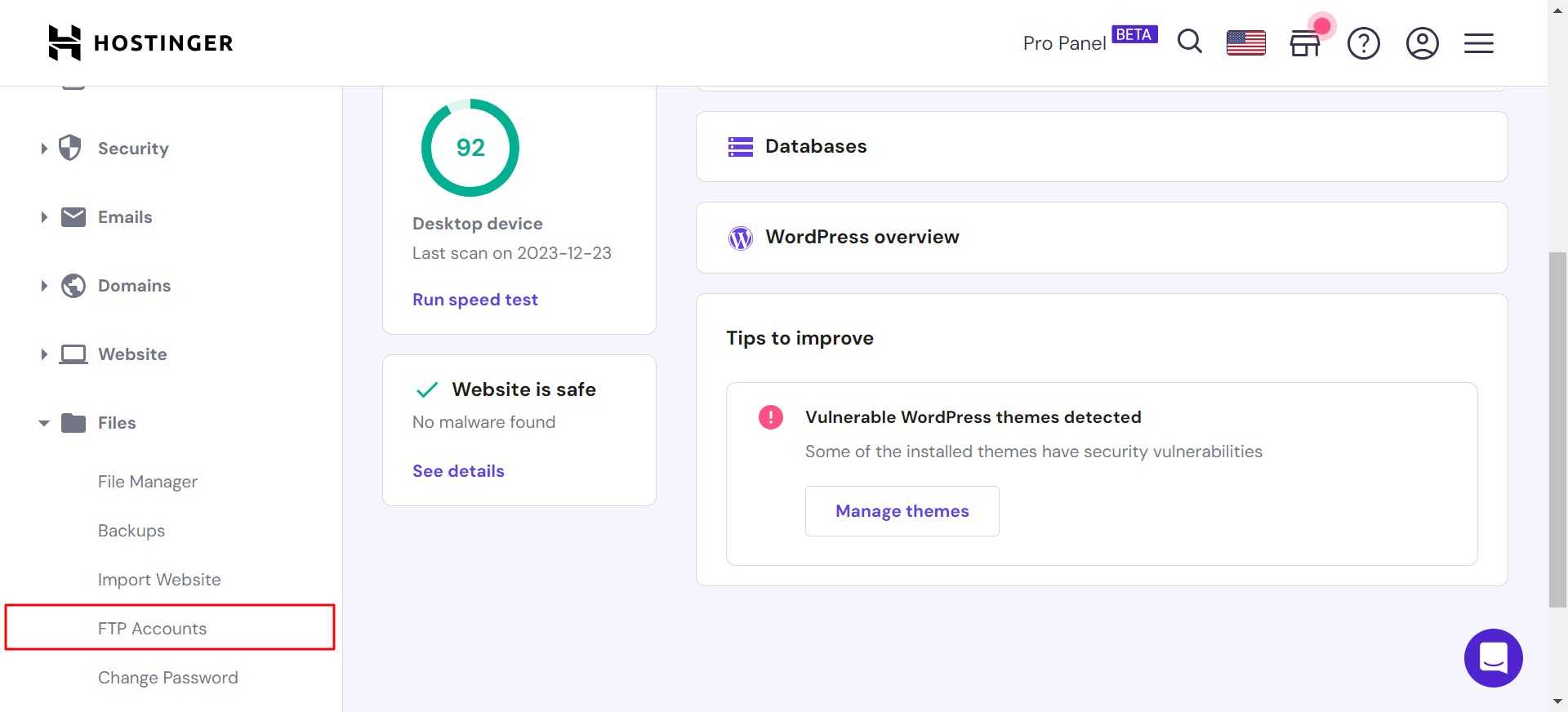Viewport: 1568px width, 712px height.
Task: Click 'Some of the installed themes' description
Action: point(1034,452)
